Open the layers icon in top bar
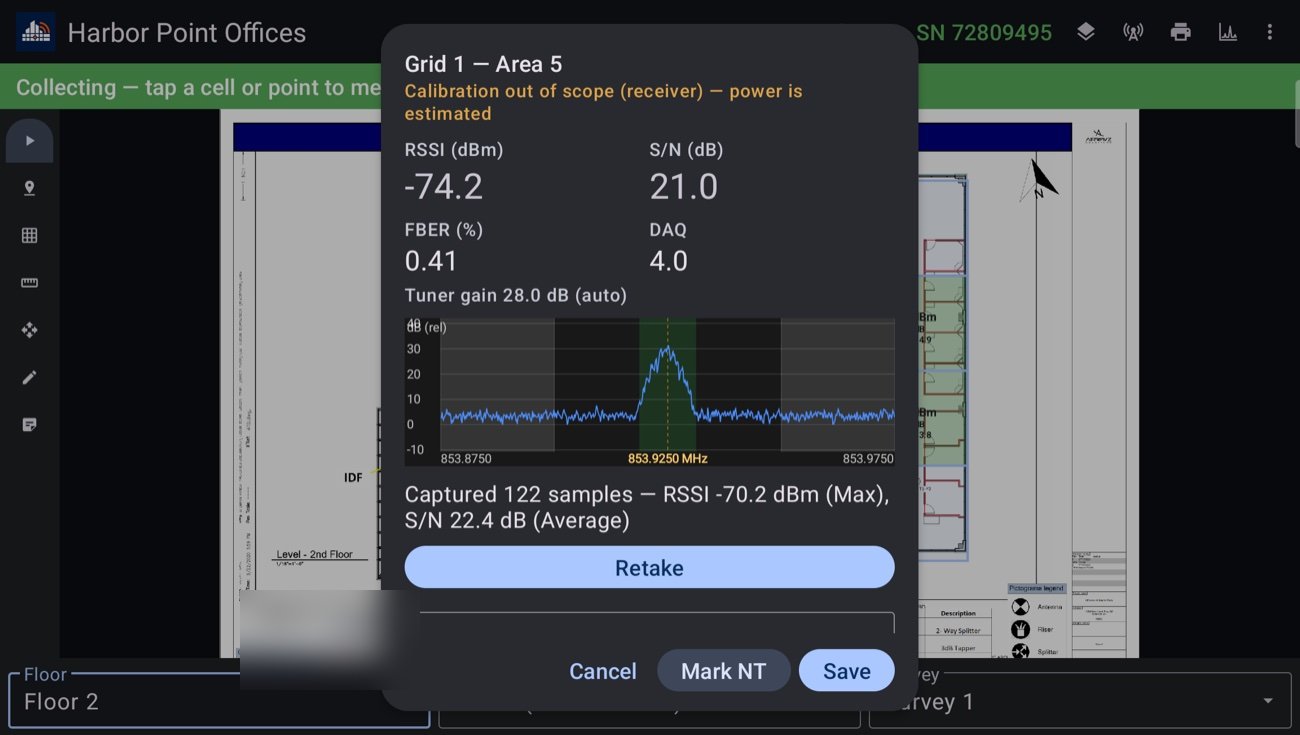 click(x=1085, y=32)
